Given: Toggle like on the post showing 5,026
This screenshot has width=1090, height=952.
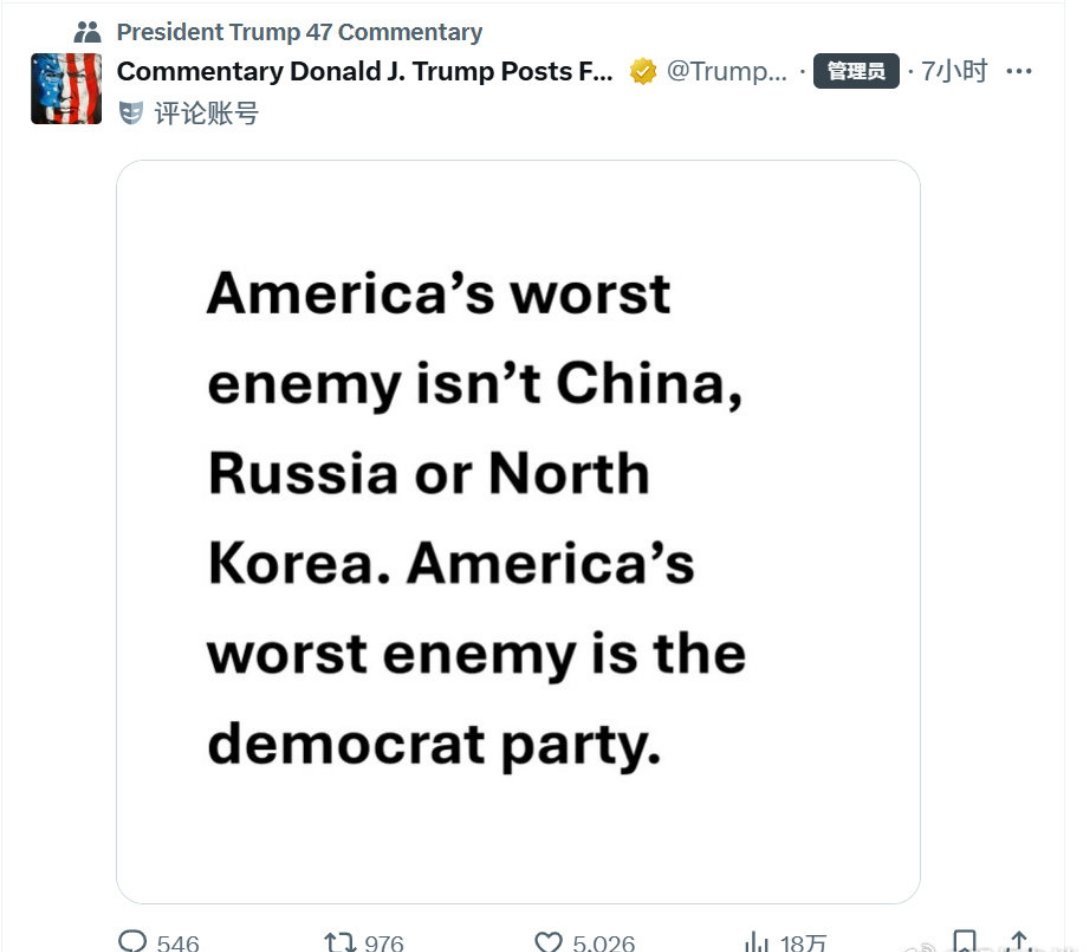Looking at the screenshot, I should pyautogui.click(x=551, y=940).
